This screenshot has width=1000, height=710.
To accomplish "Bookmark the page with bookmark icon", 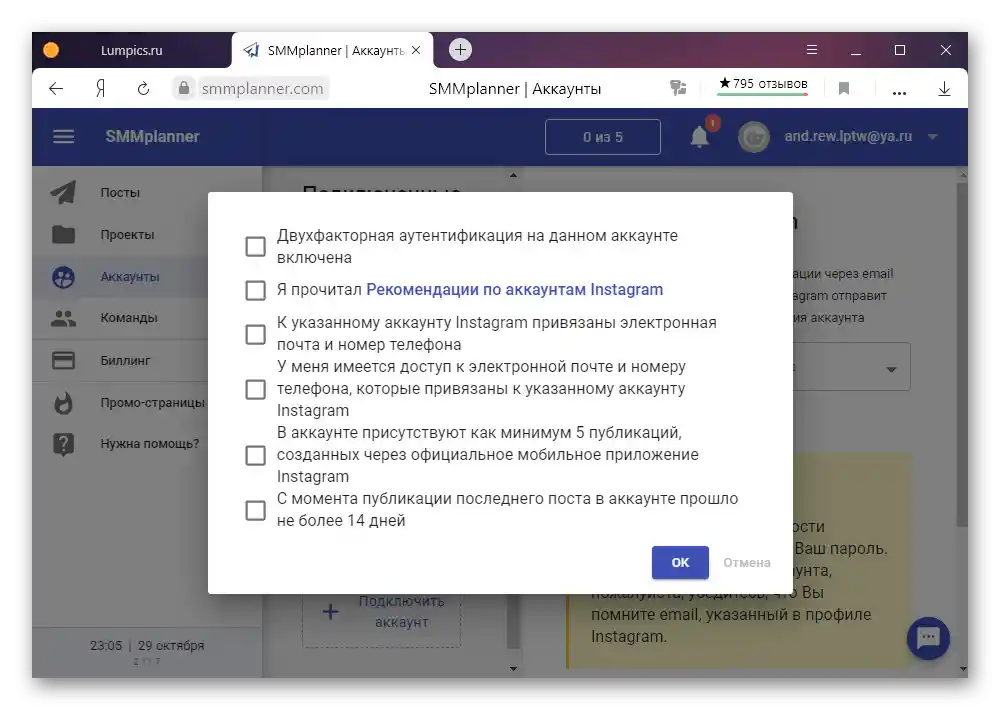I will pos(843,88).
